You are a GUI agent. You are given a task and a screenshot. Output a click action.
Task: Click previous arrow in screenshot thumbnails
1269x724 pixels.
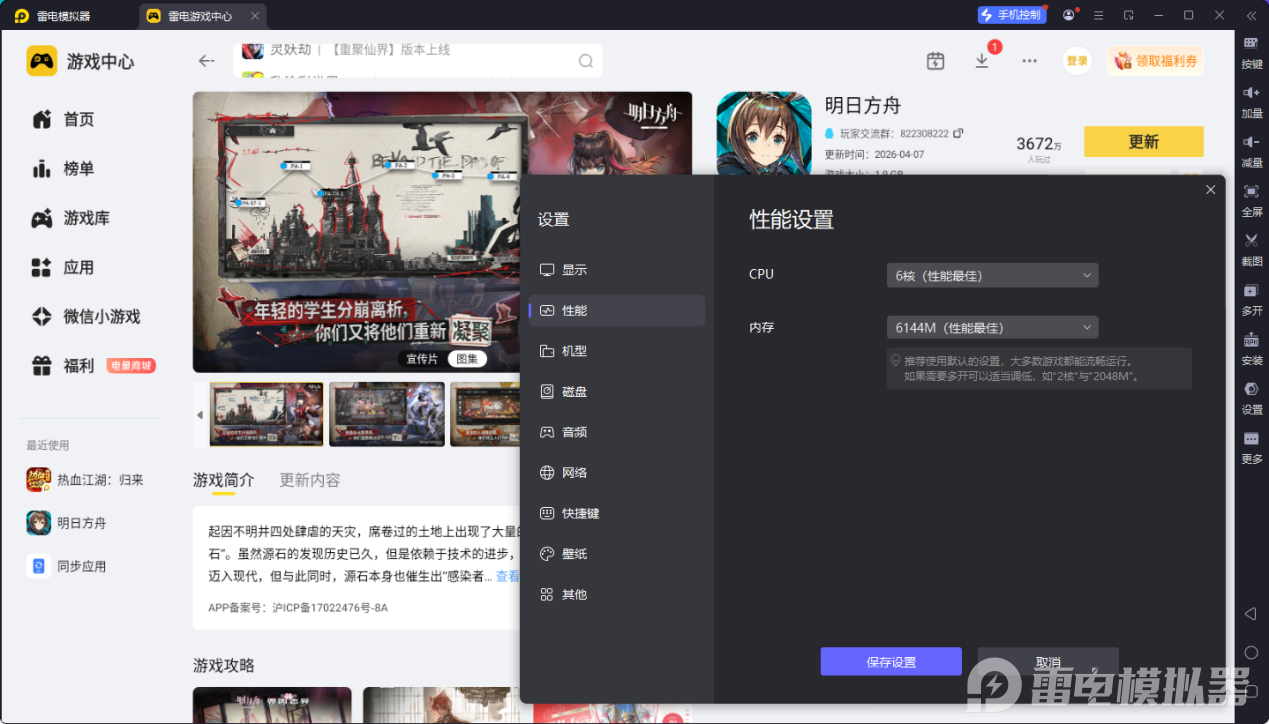tap(199, 414)
